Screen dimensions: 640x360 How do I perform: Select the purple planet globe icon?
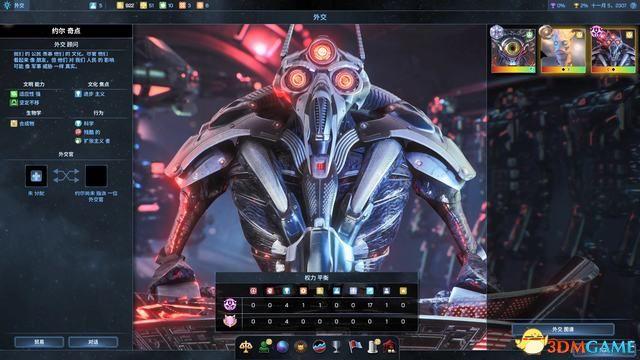coord(282,347)
